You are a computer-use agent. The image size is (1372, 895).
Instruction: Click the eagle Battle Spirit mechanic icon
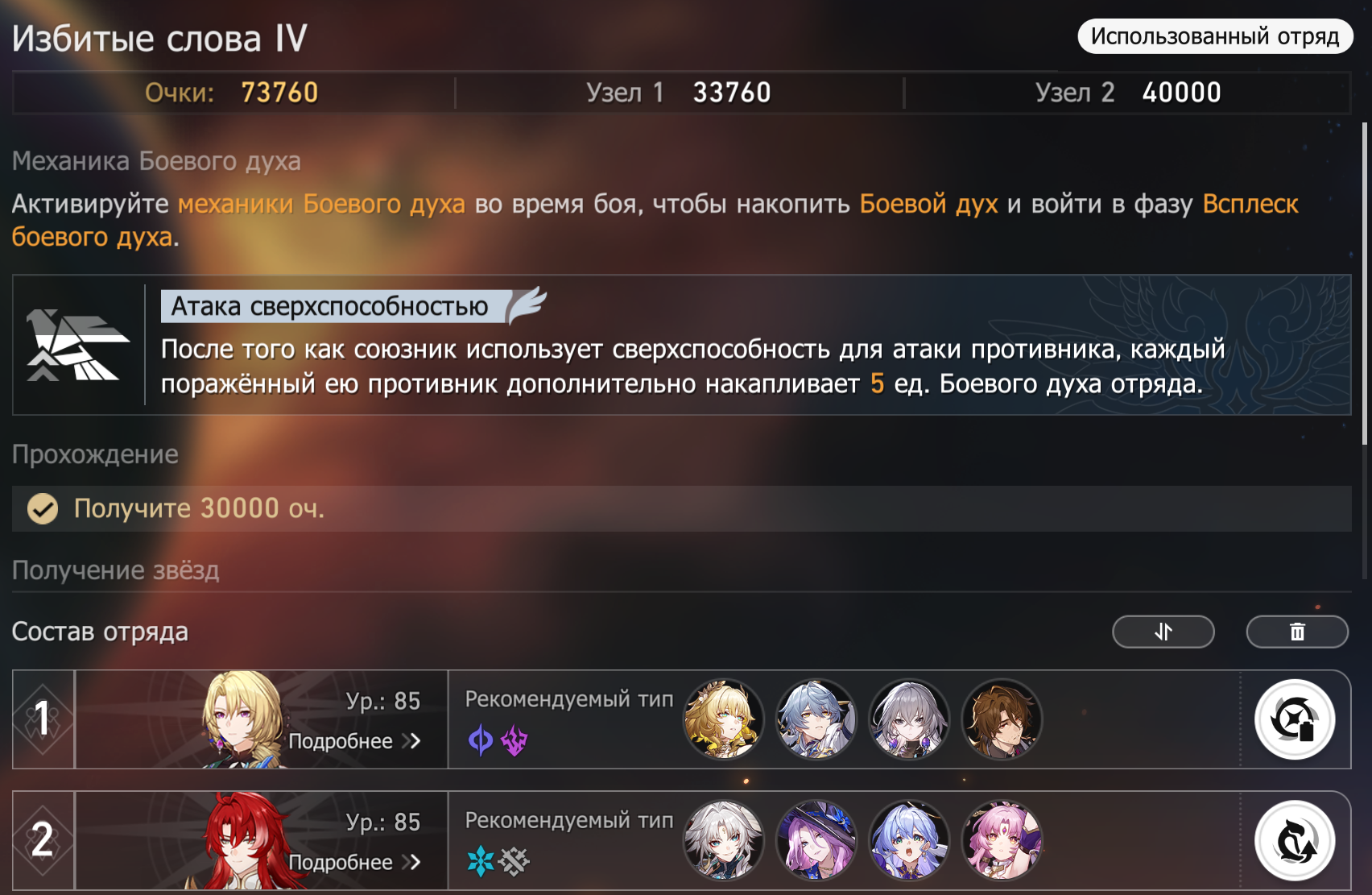[x=76, y=345]
